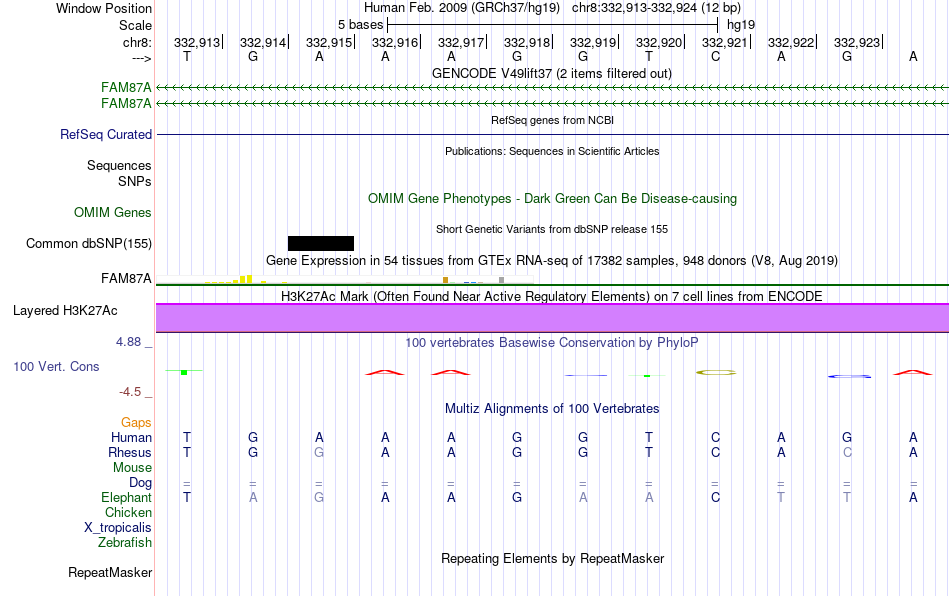Click the Sequences track label
Viewport: 950px width, 596px height.
click(119, 165)
